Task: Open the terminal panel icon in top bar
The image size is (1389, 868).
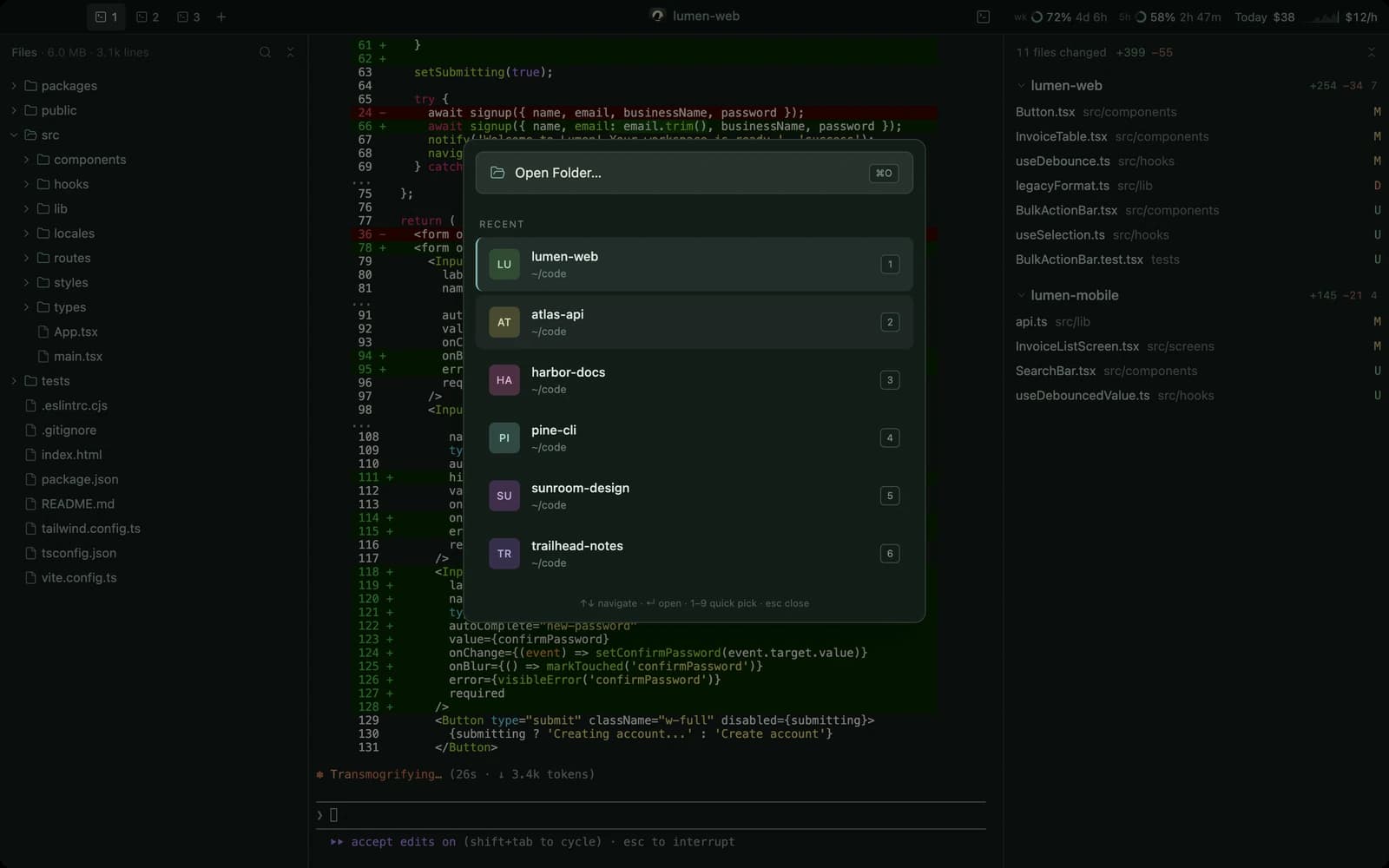Action: pyautogui.click(x=983, y=16)
